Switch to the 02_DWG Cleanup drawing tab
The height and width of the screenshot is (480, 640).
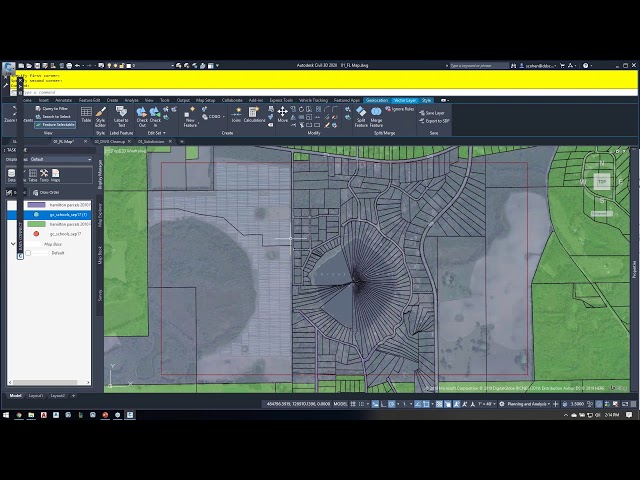click(109, 142)
